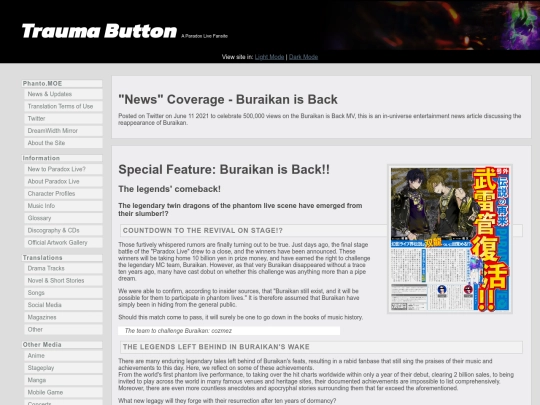
Task: Open the Anime media page
Action: coord(63,356)
